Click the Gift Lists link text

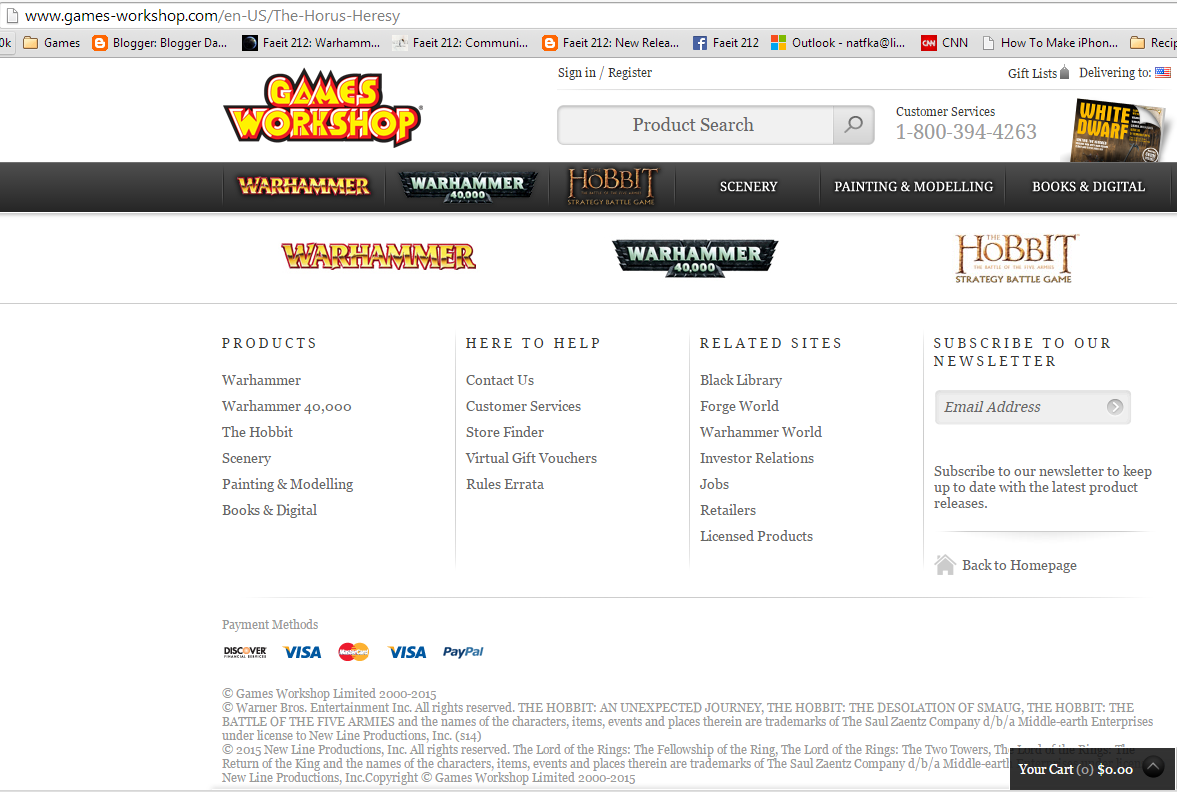(1032, 74)
